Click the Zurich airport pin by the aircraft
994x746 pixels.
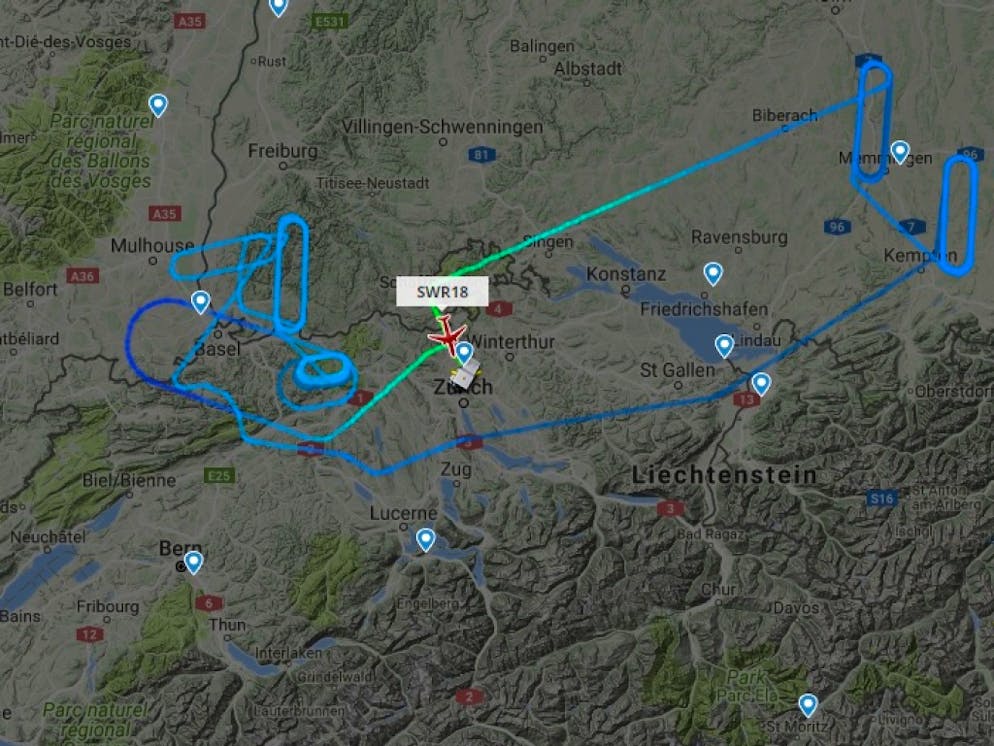[x=465, y=352]
